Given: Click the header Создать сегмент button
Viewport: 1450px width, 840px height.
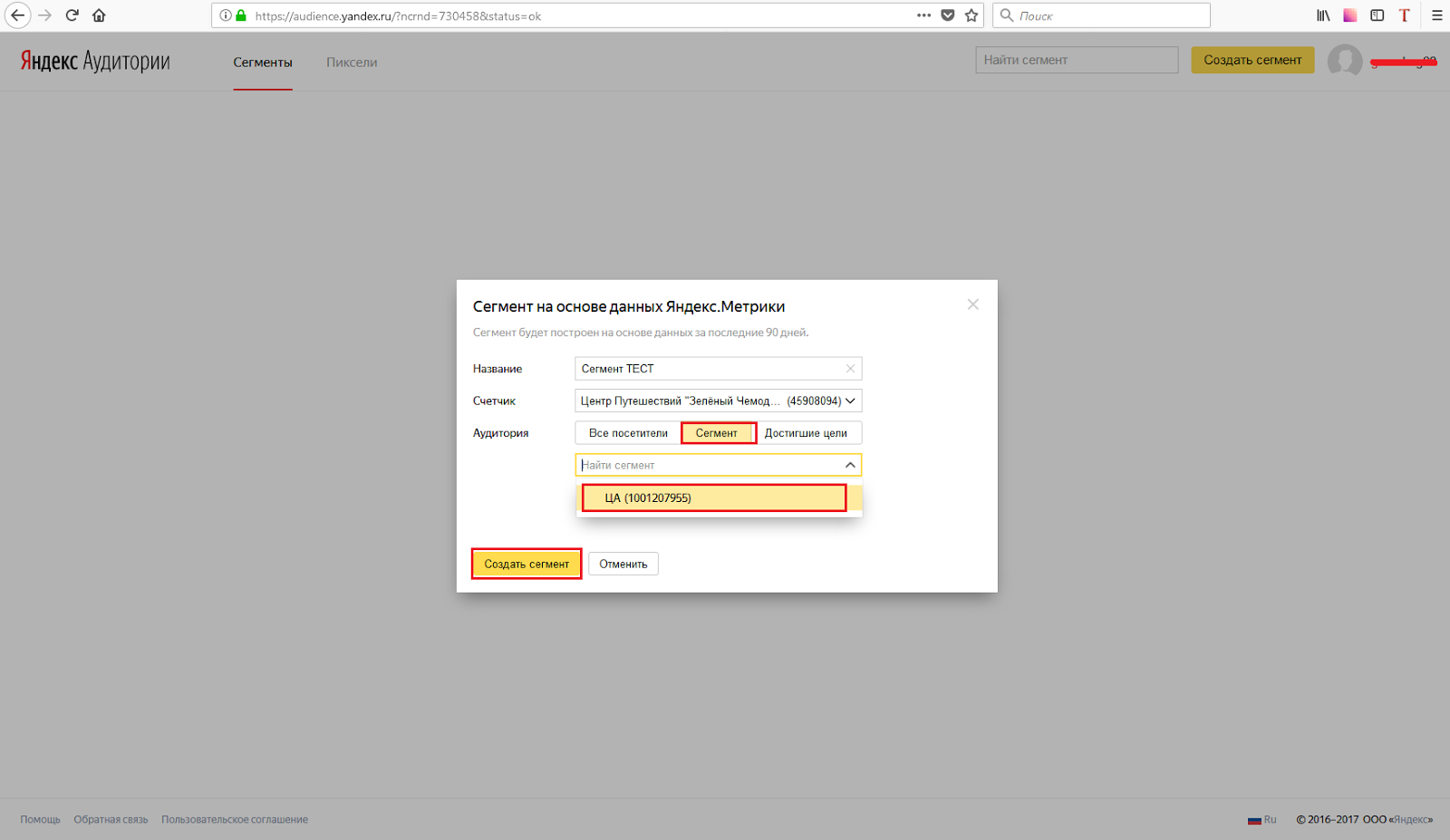Looking at the screenshot, I should (x=1252, y=60).
